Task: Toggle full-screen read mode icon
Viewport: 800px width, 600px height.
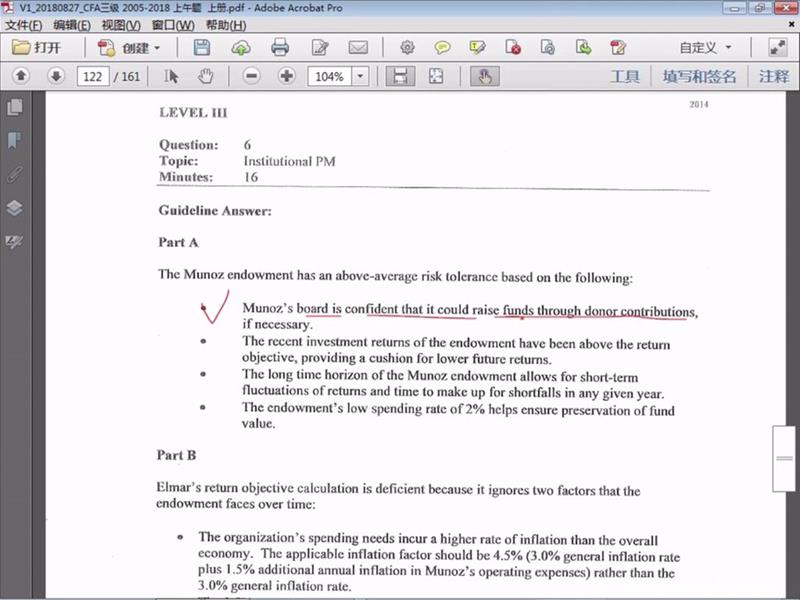Action: (777, 47)
